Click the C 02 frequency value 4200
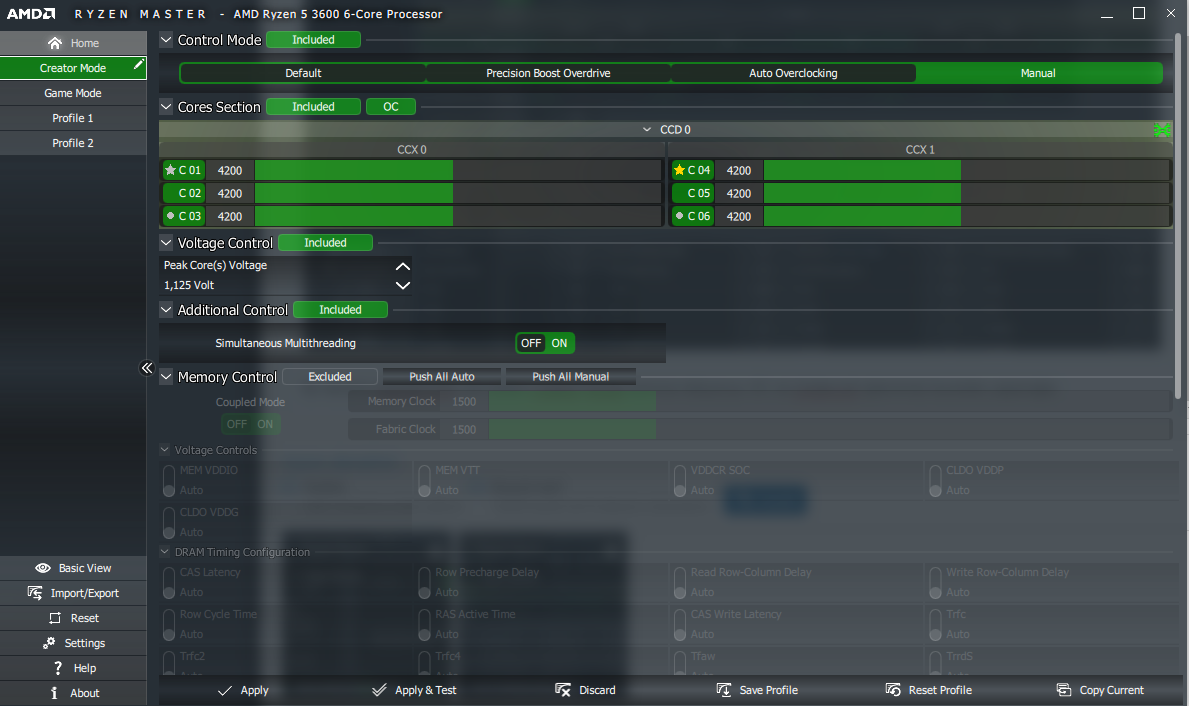Viewport: 1189px width, 706px height. tap(230, 193)
